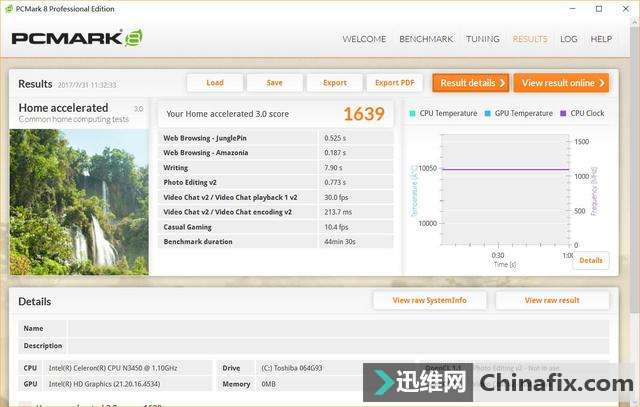
Task: Click the Name input field
Action: coord(337,328)
